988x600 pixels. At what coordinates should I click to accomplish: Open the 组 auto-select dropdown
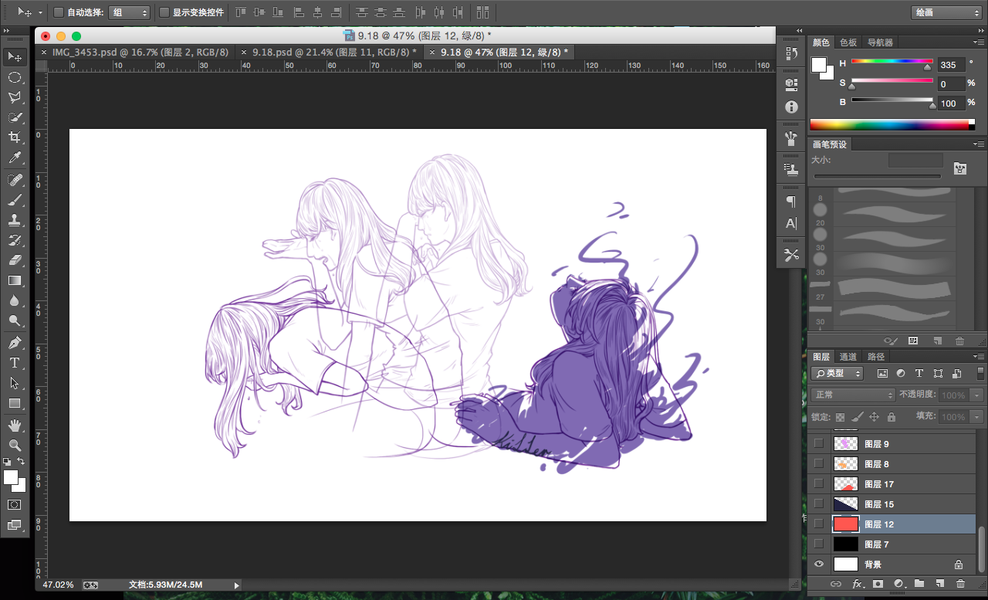point(129,13)
